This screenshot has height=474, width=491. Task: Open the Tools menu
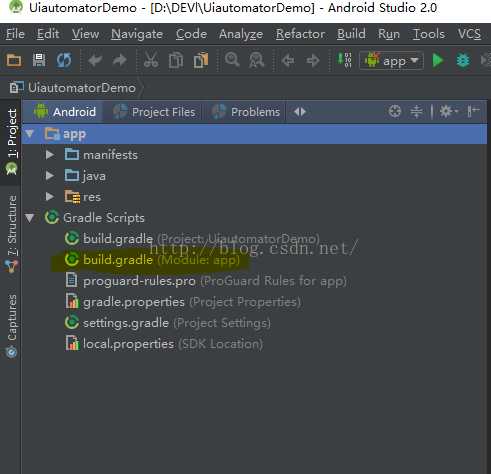[x=429, y=34]
